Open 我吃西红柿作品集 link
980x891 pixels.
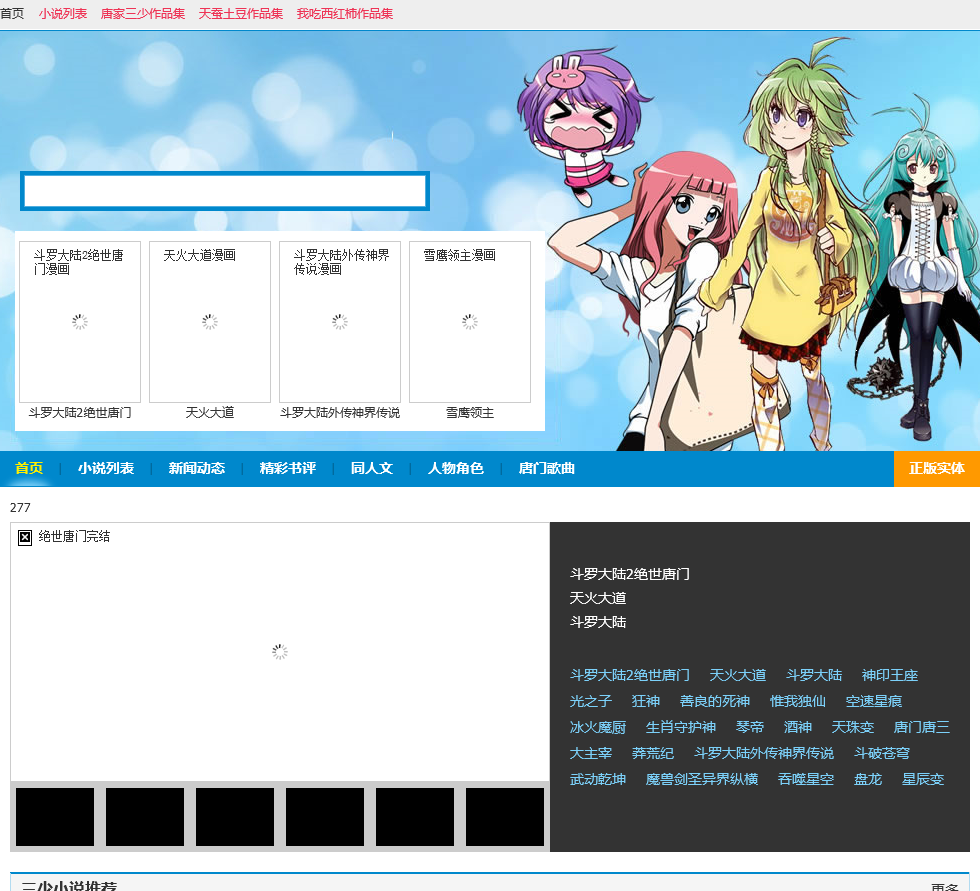pyautogui.click(x=344, y=14)
